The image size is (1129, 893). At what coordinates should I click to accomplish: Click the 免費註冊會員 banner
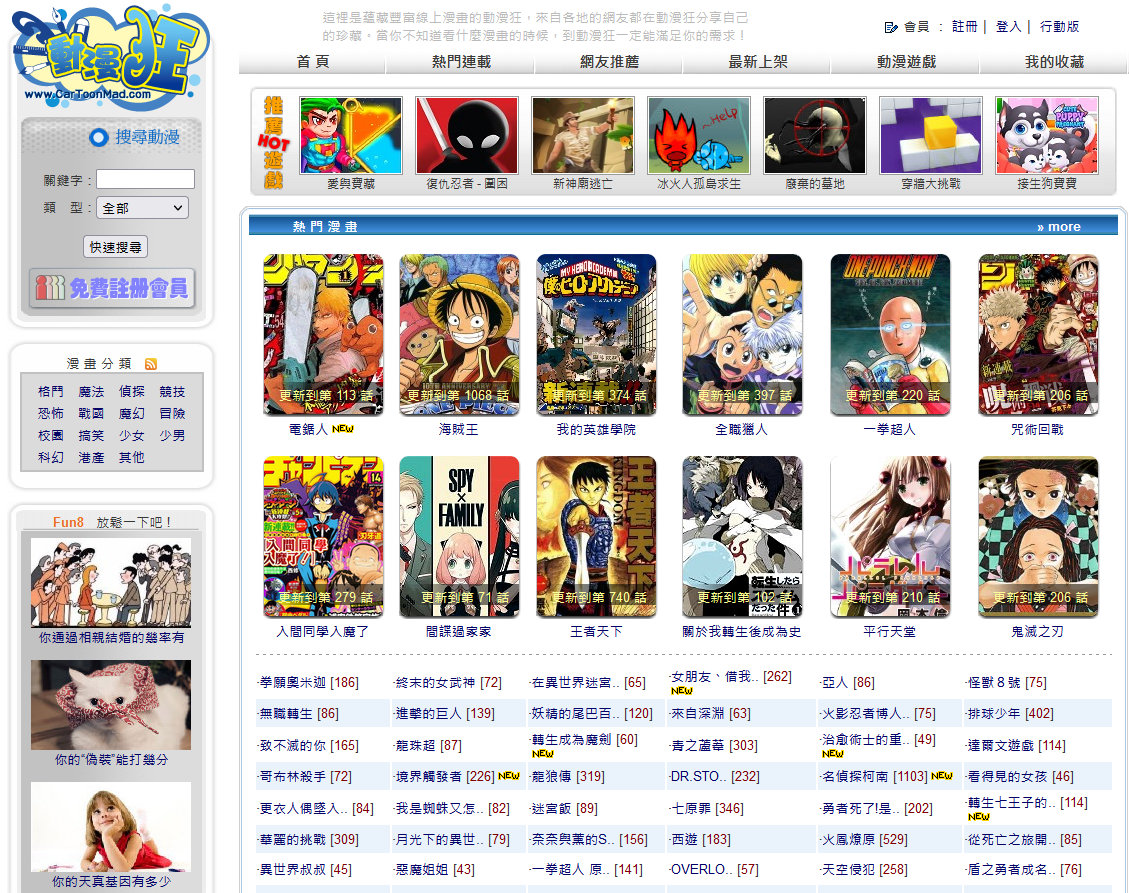[113, 289]
